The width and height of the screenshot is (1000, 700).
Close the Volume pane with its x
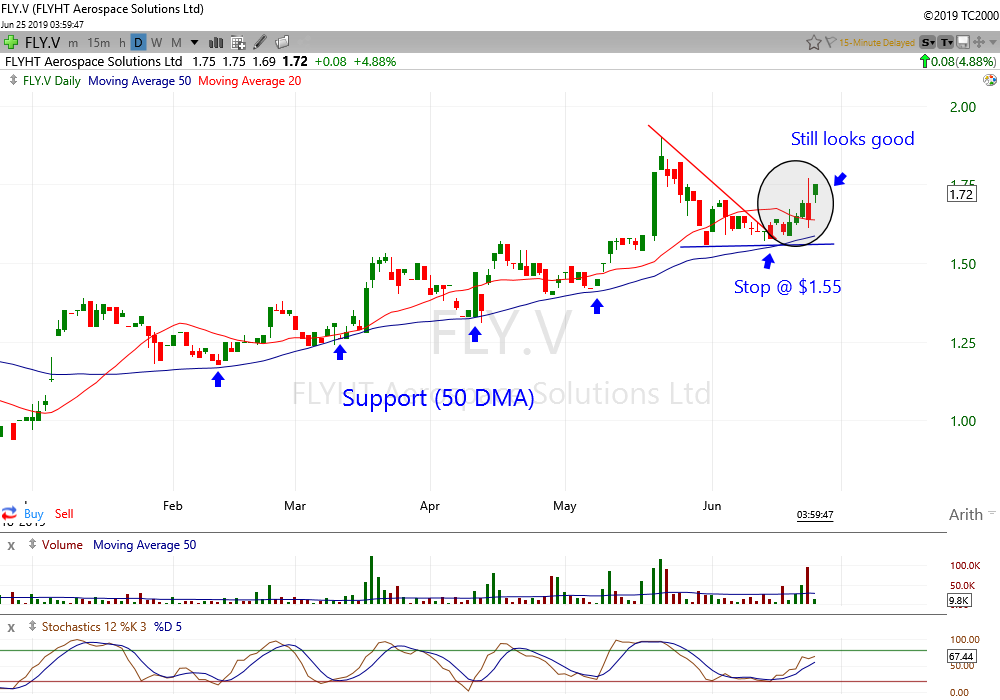tap(11, 546)
